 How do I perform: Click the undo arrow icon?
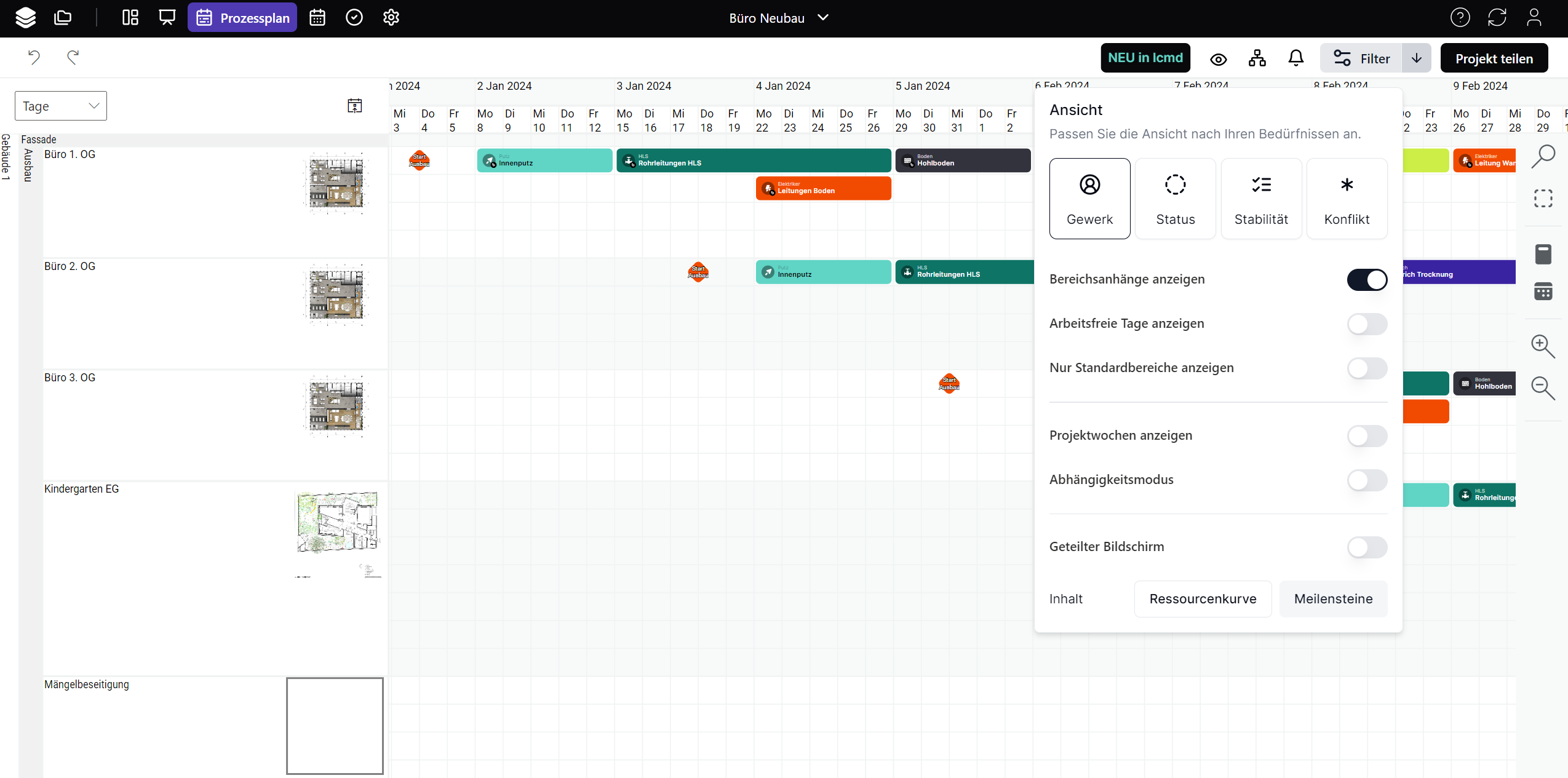click(x=34, y=57)
